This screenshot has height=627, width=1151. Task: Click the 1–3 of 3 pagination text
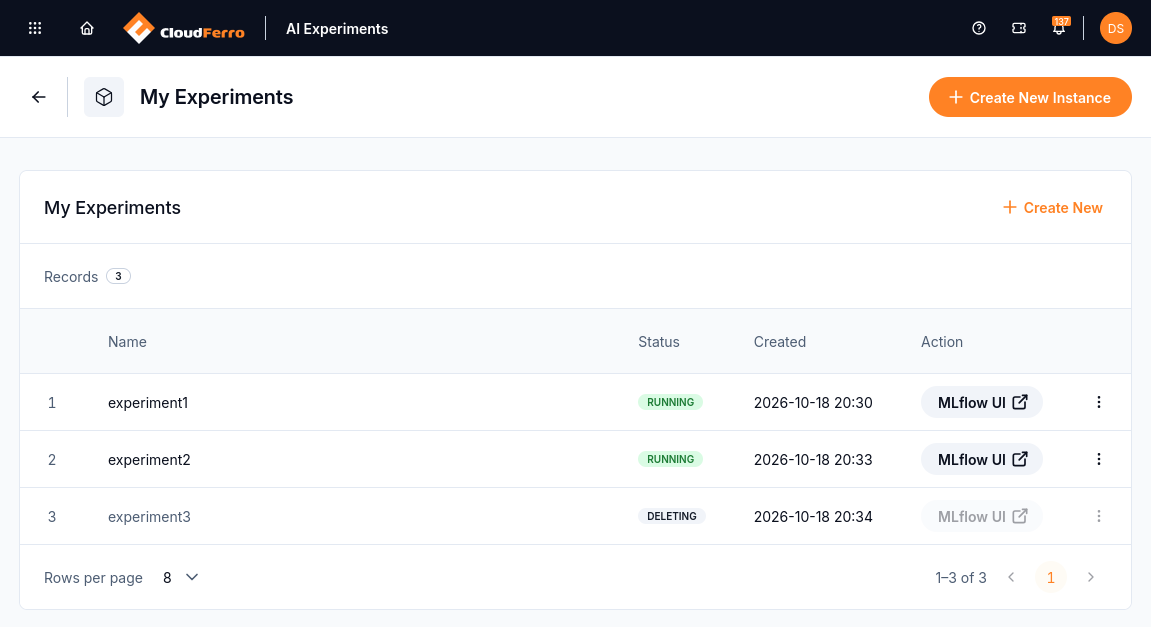[961, 579]
